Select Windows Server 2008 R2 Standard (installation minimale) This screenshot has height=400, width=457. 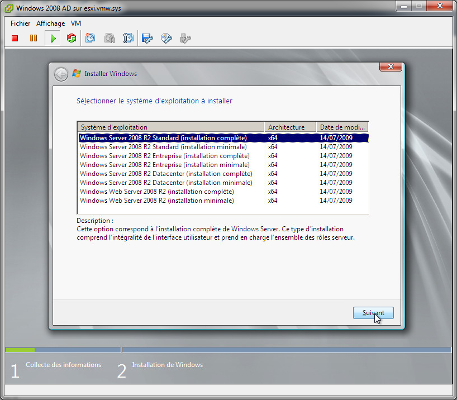tap(224, 147)
